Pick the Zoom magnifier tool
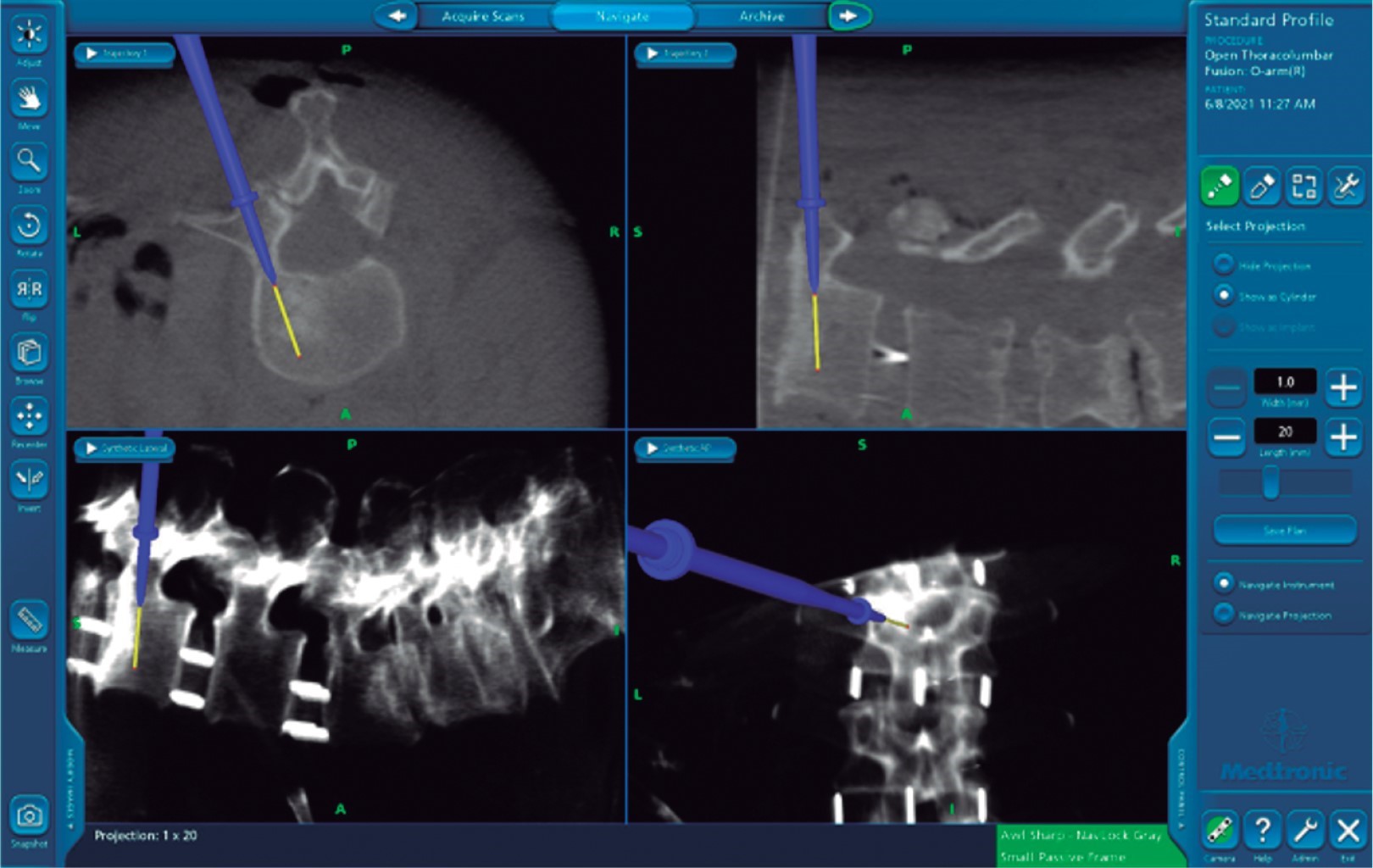Viewport: 1373px width, 868px height. pos(29,162)
